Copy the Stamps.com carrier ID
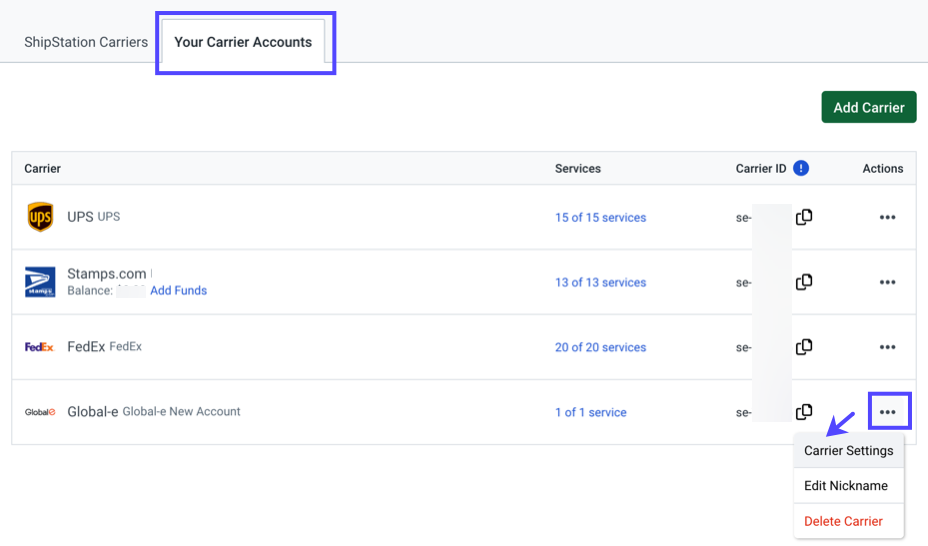 [x=803, y=282]
